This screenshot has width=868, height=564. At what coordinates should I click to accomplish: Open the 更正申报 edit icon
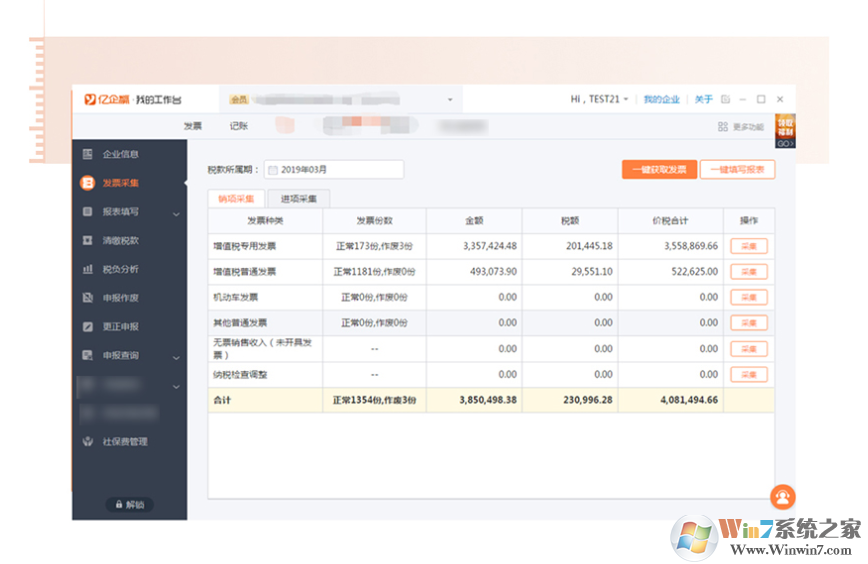(87, 327)
